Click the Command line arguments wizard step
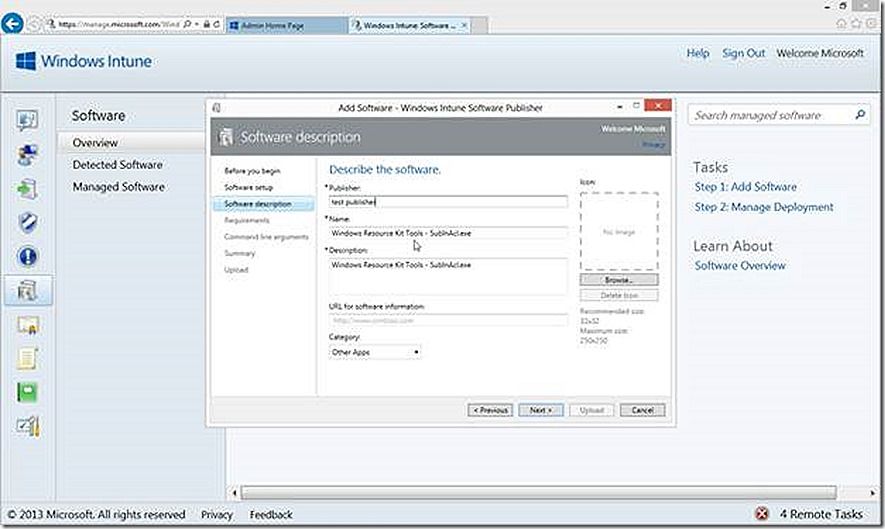885x529 pixels. [266, 237]
